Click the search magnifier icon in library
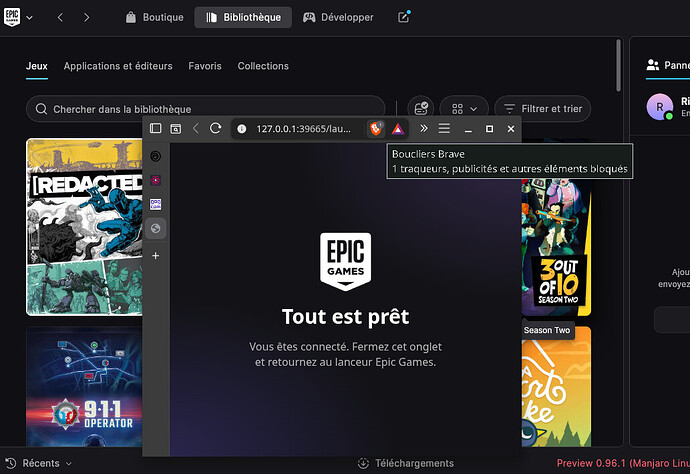 41,109
